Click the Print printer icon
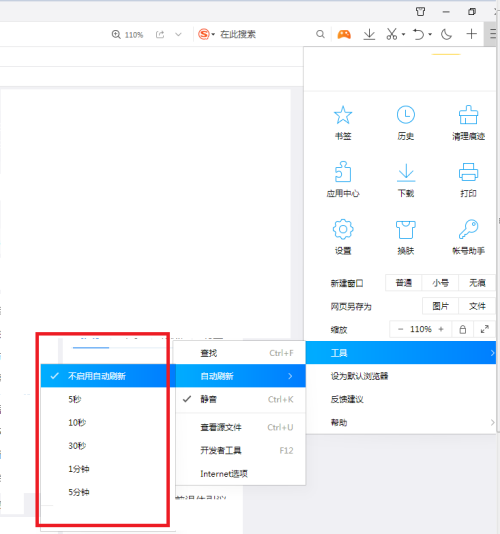This screenshot has height=534, width=500. point(468,172)
